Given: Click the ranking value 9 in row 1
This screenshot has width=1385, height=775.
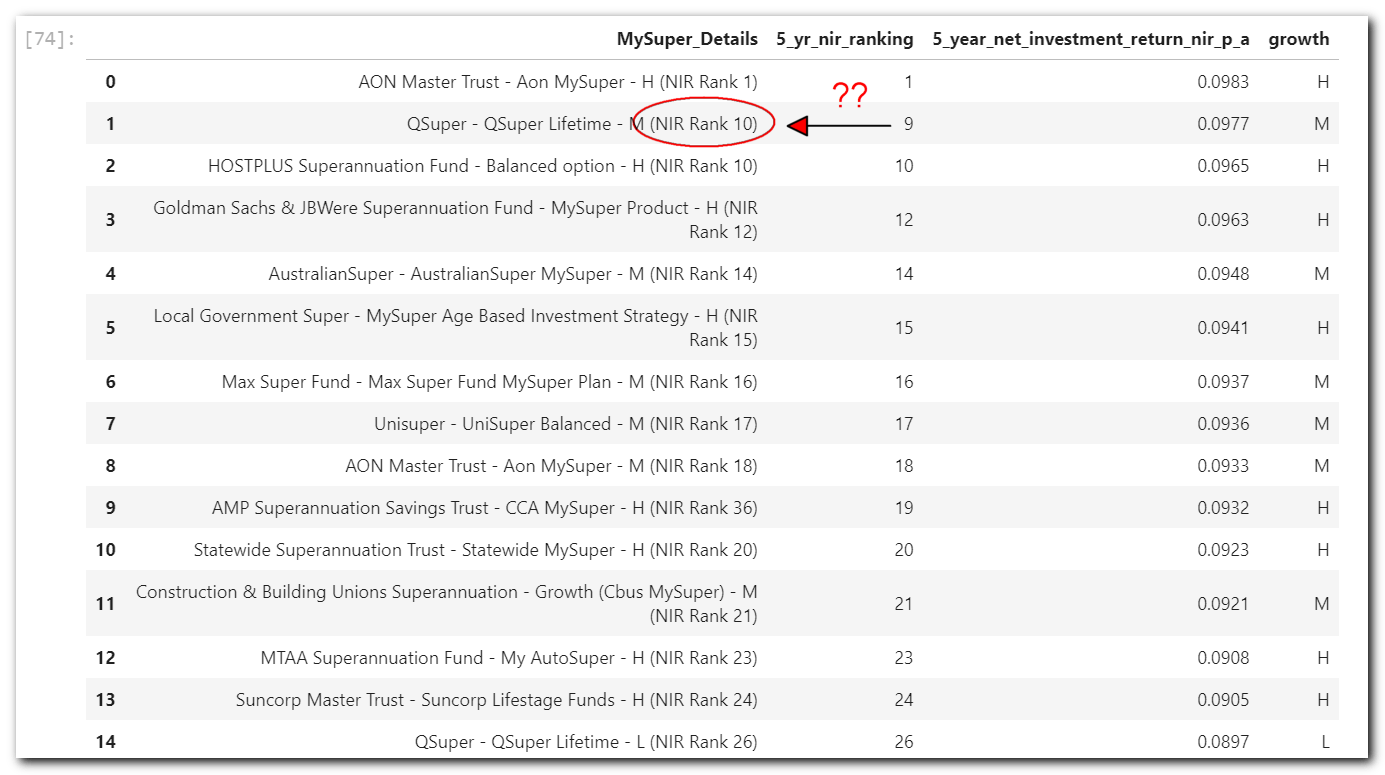Looking at the screenshot, I should coord(907,124).
